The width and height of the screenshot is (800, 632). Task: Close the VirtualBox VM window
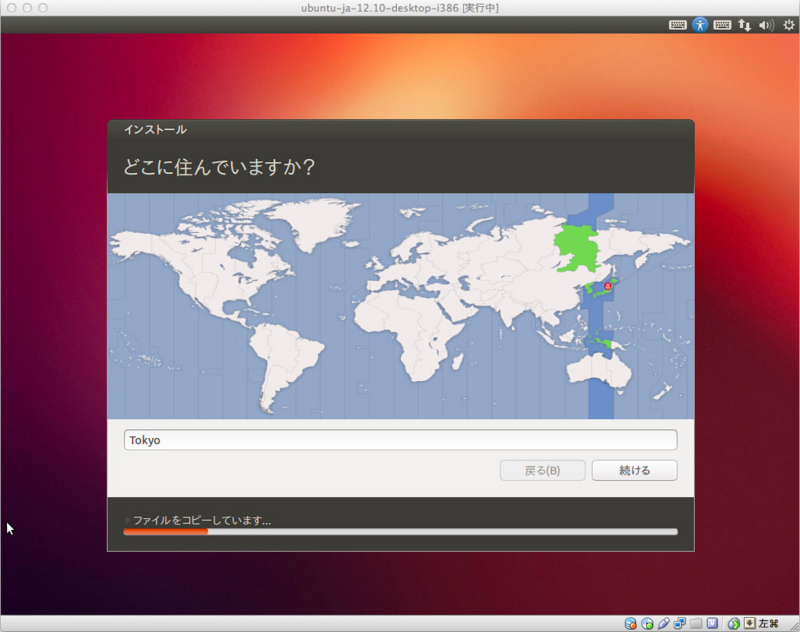pyautogui.click(x=11, y=8)
